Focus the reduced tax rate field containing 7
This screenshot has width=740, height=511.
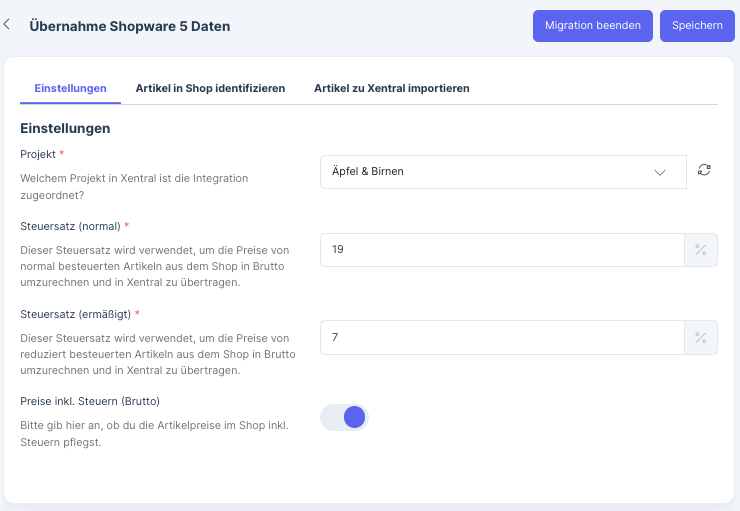click(500, 338)
